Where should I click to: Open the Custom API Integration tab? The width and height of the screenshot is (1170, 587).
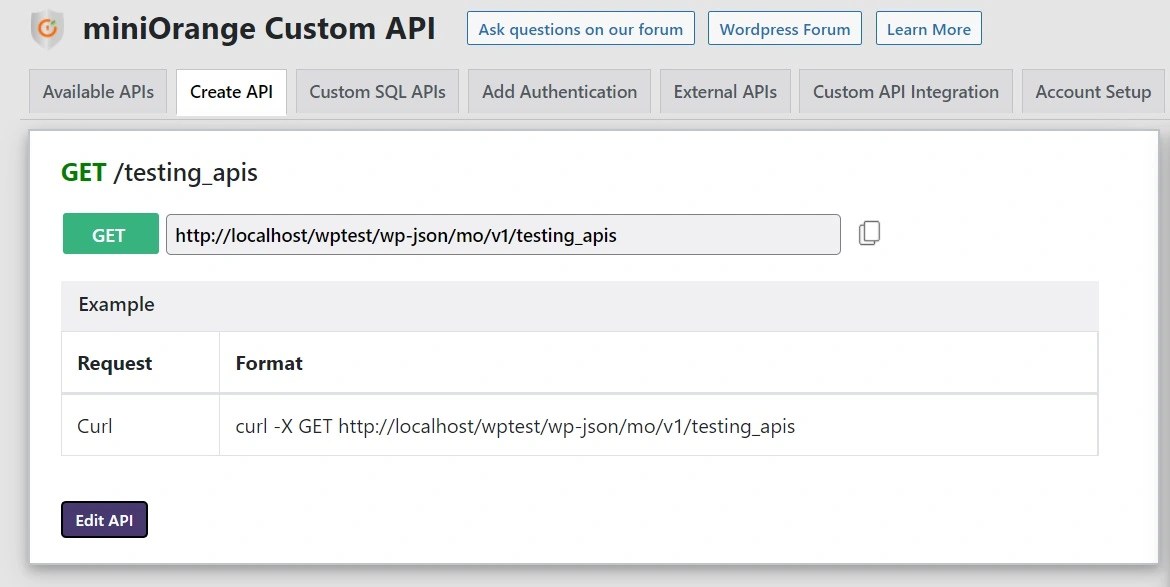(905, 91)
